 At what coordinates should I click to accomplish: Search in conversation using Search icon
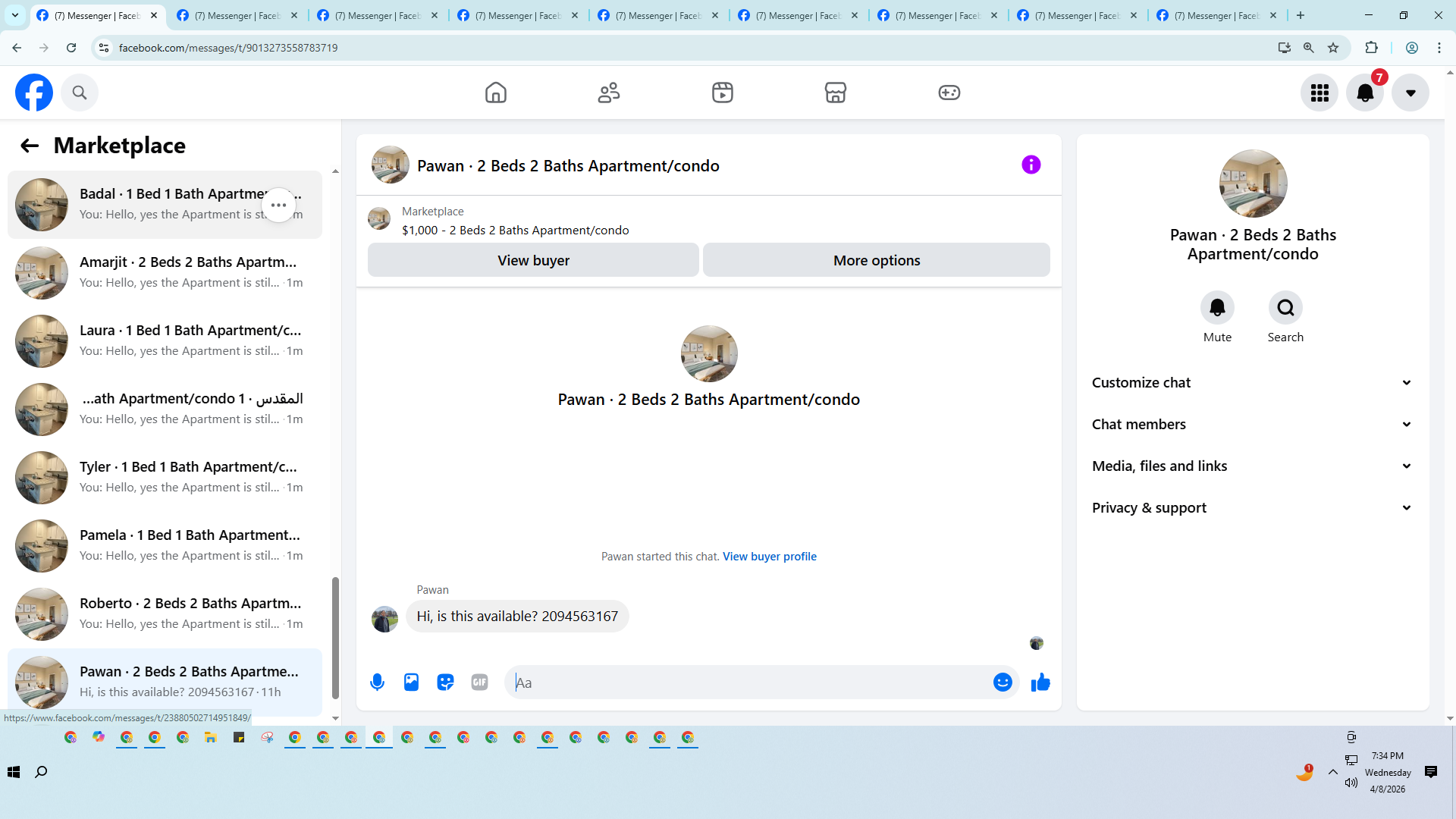click(x=1285, y=308)
